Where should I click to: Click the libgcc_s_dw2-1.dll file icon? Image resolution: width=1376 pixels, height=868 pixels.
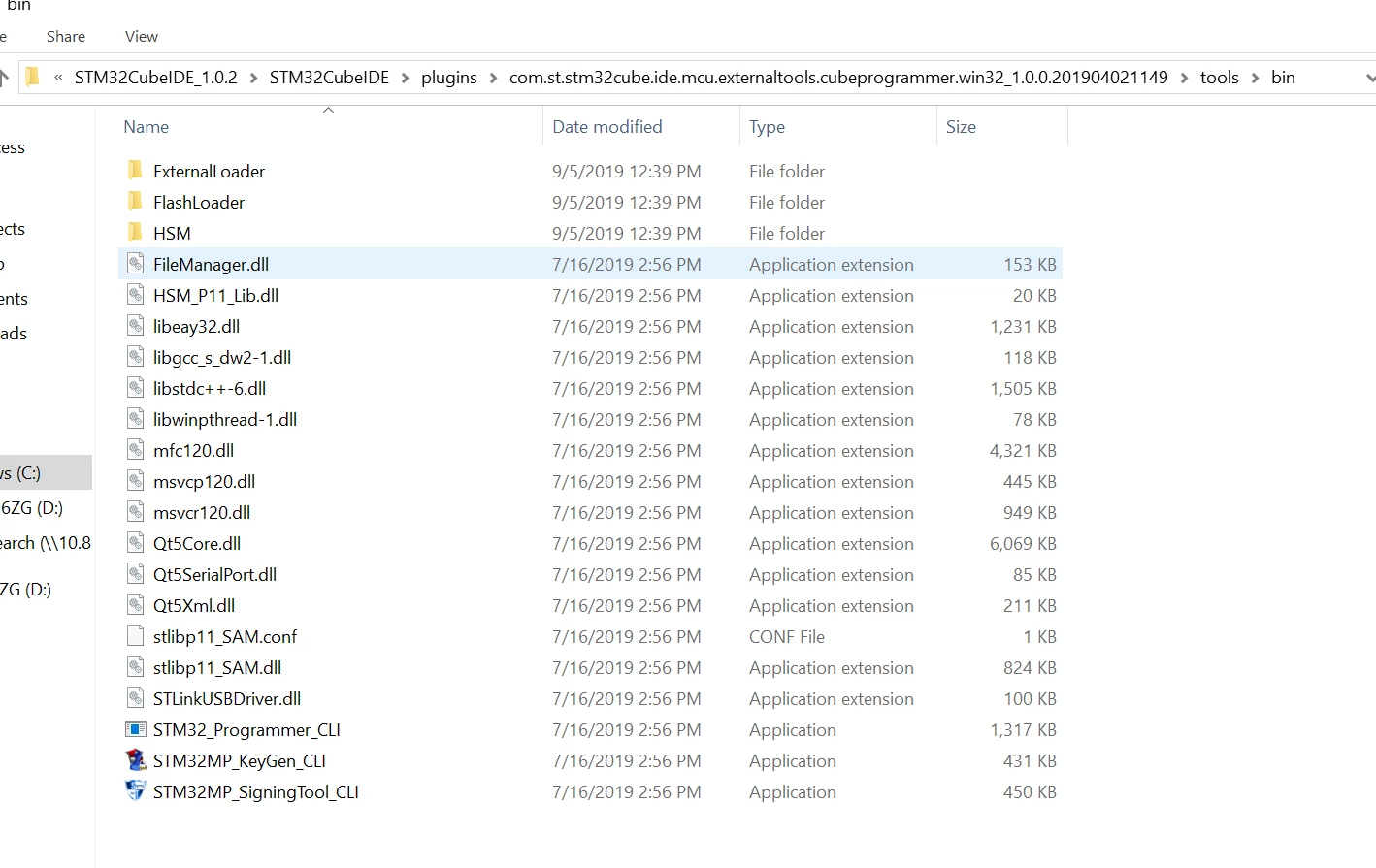[136, 357]
